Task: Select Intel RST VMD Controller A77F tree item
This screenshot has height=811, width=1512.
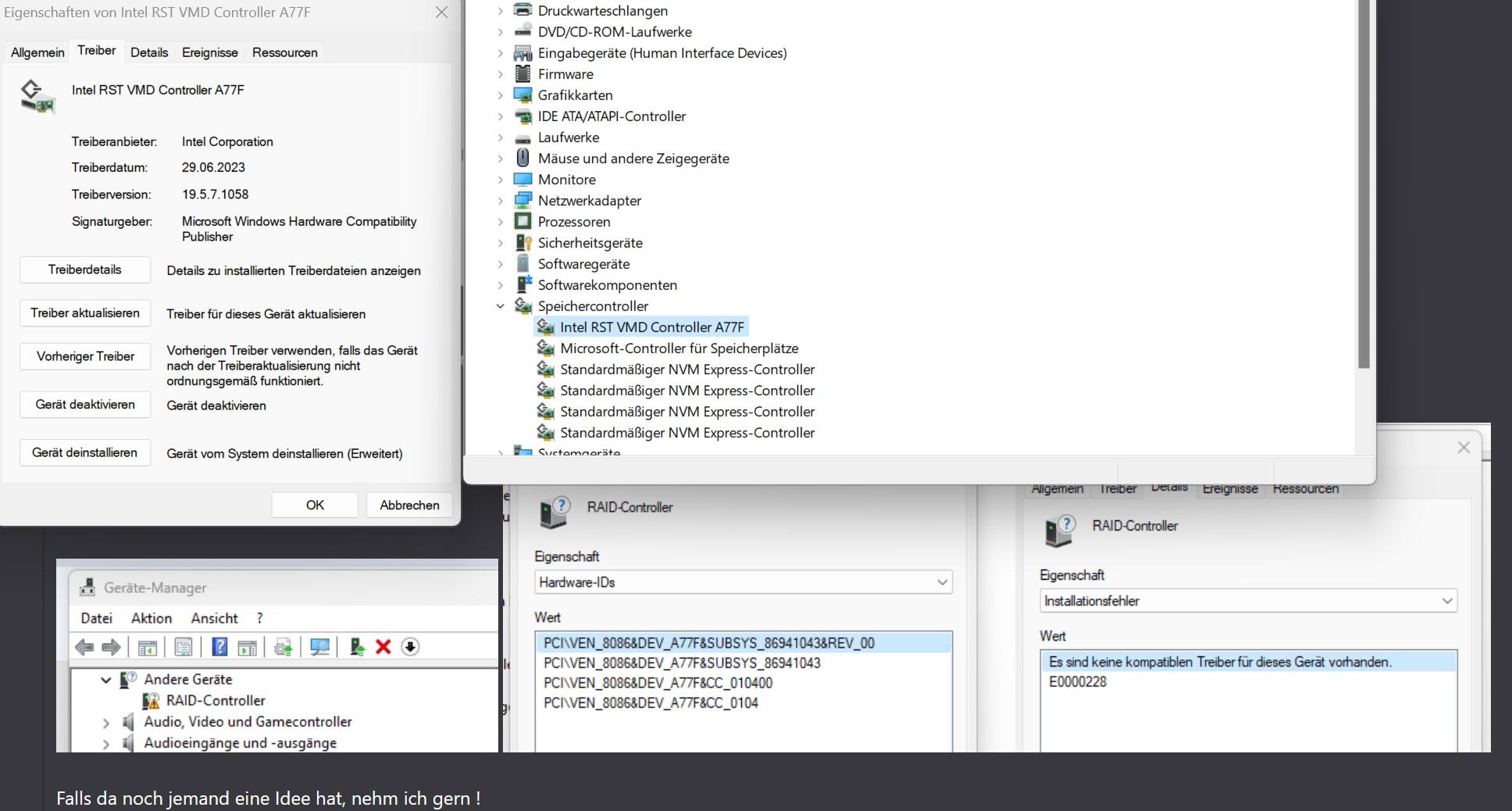Action: (x=641, y=327)
